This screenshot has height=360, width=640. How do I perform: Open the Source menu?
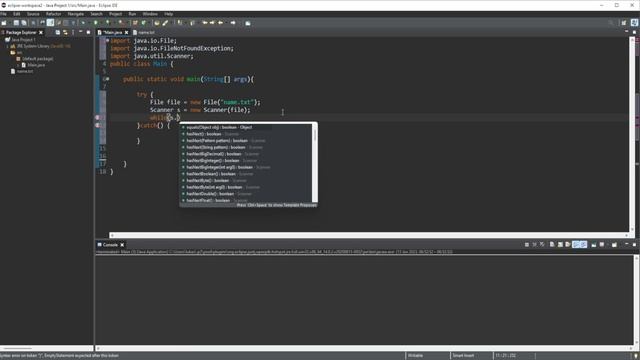point(33,14)
